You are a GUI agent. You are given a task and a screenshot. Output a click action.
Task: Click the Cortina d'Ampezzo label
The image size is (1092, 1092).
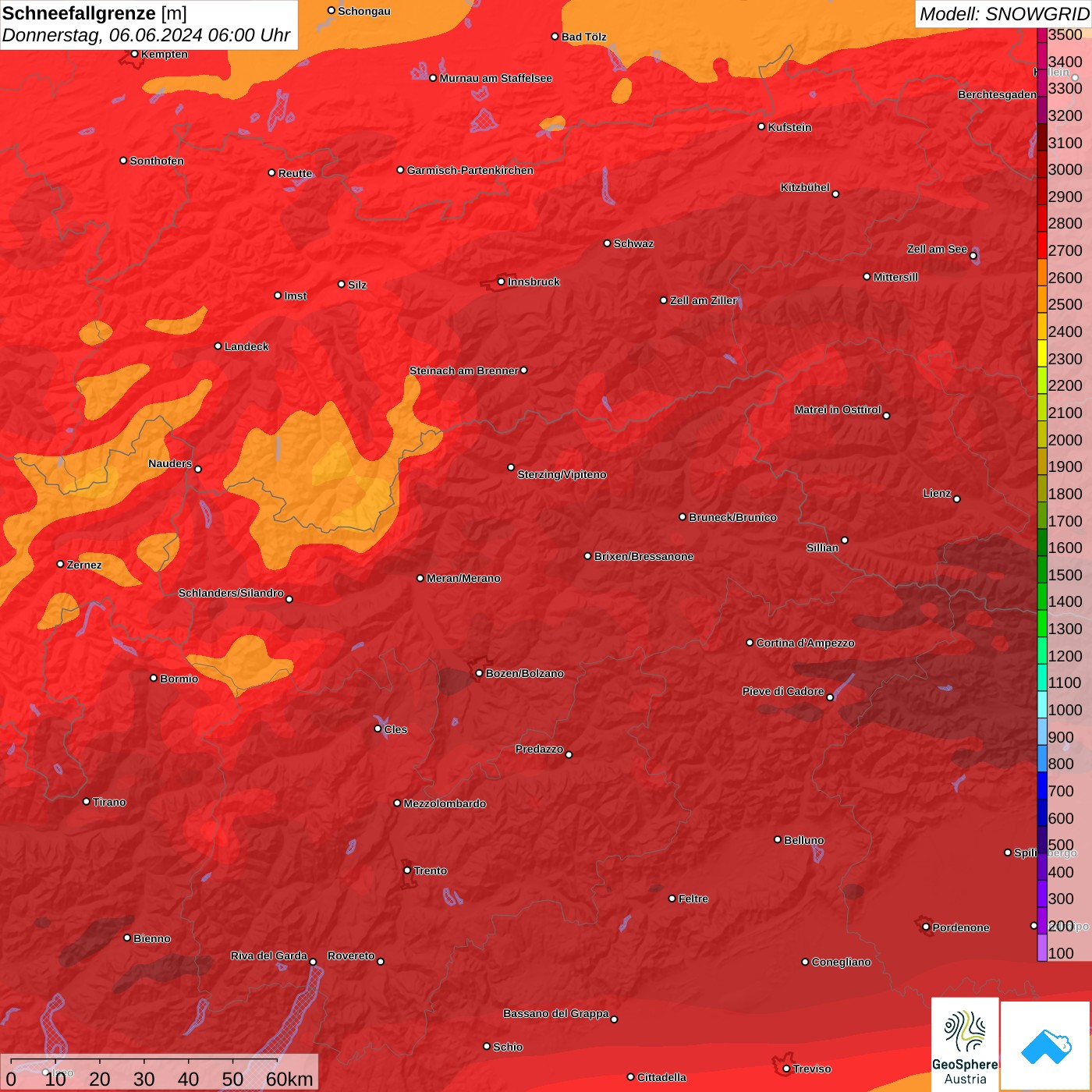[805, 643]
